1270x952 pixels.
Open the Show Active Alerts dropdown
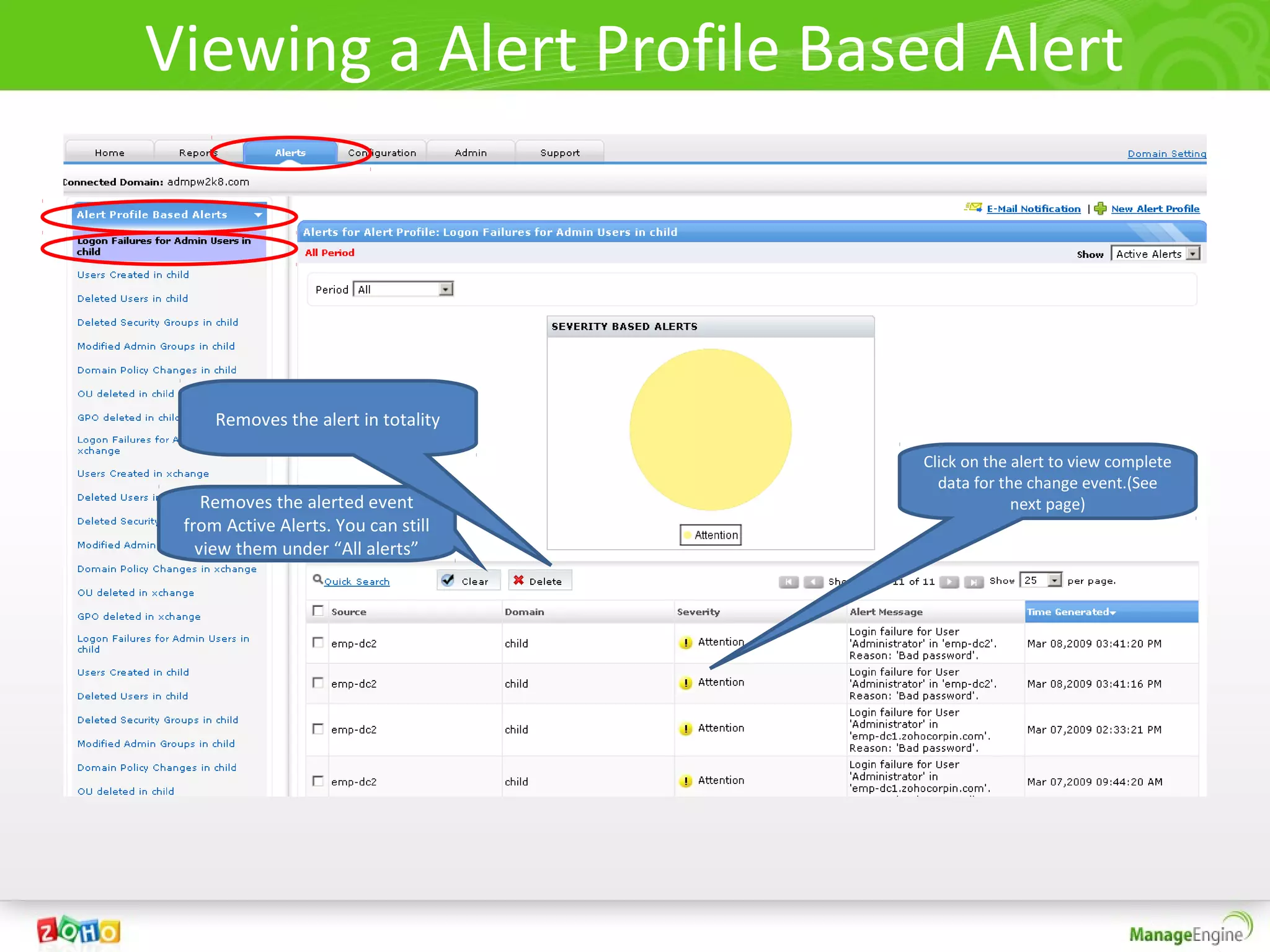click(1156, 254)
